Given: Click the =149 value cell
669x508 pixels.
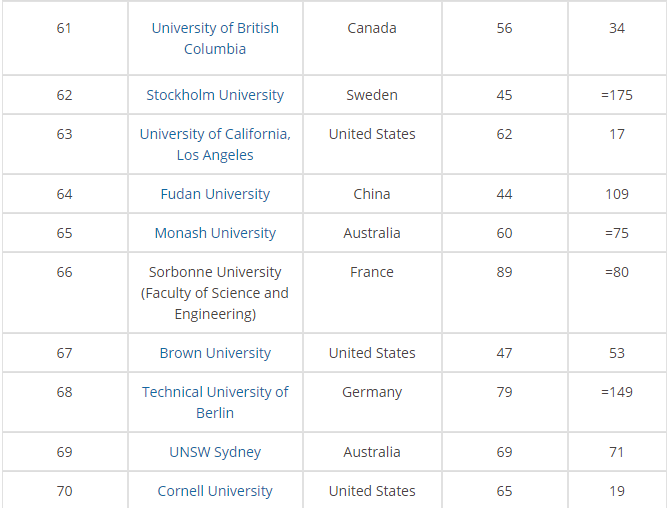Looking at the screenshot, I should pos(617,392).
